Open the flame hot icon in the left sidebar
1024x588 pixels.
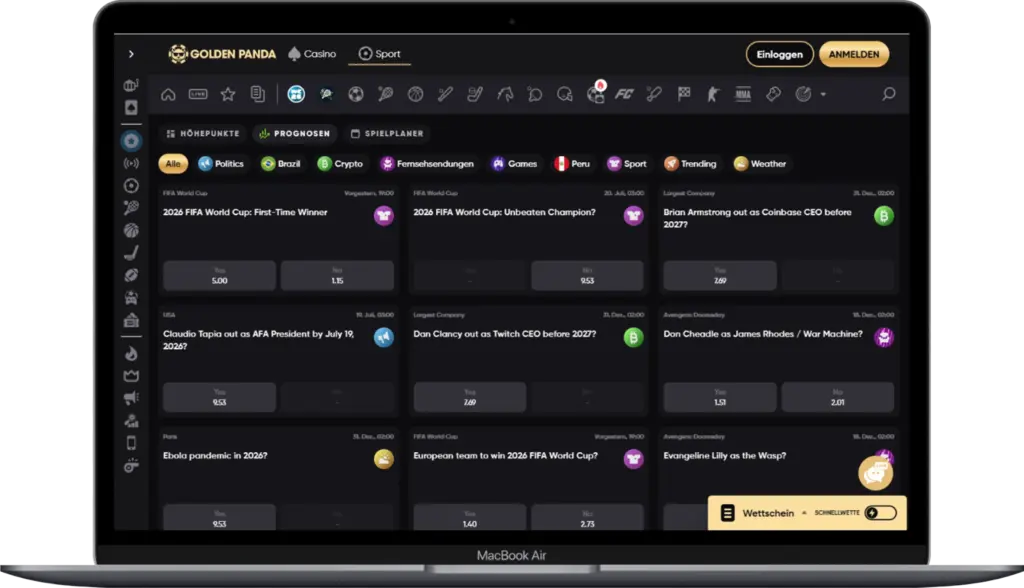click(x=131, y=353)
